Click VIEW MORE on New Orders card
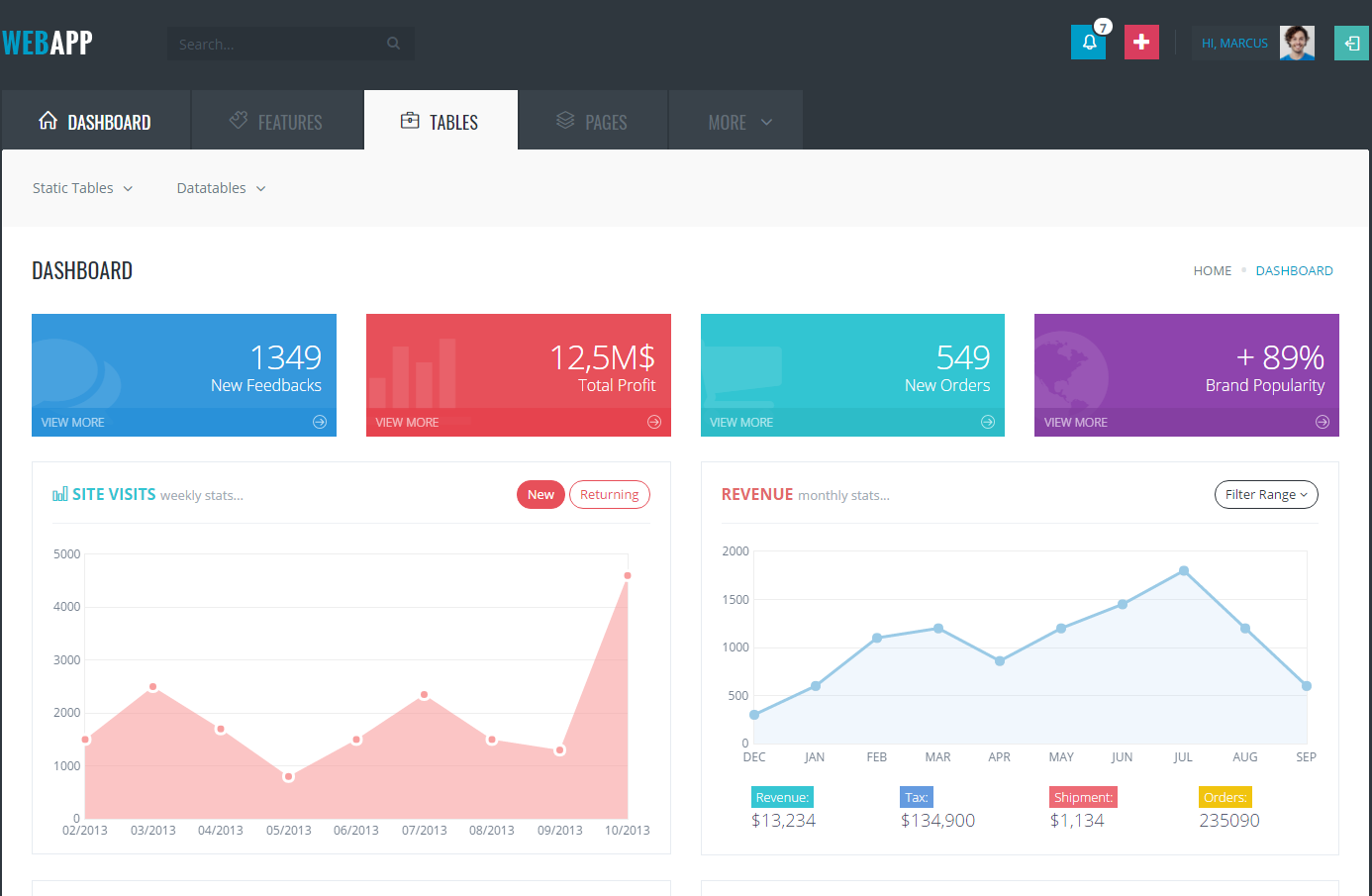The height and width of the screenshot is (896, 1372). click(740, 422)
